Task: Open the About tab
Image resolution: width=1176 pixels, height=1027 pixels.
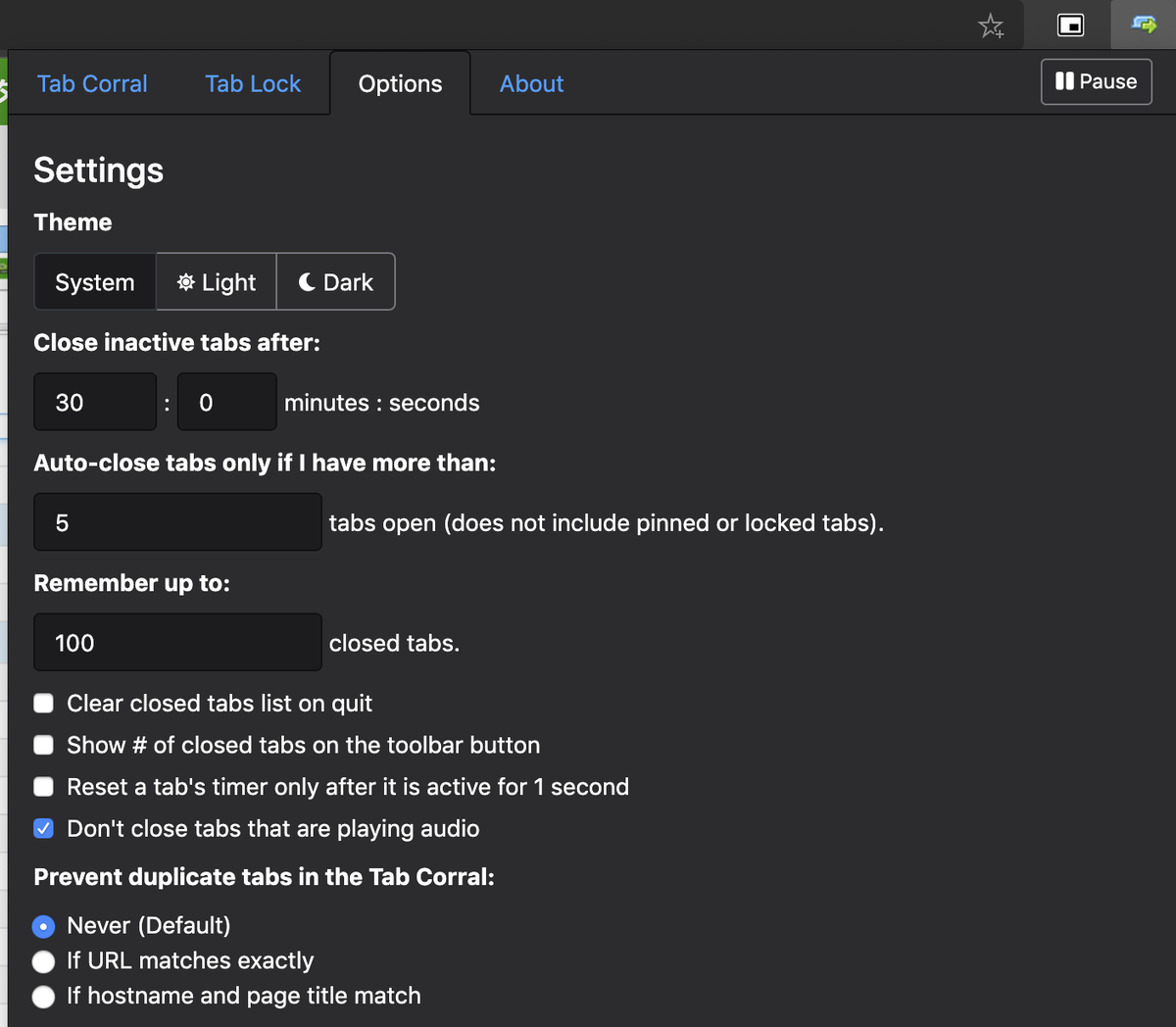Action: [531, 84]
